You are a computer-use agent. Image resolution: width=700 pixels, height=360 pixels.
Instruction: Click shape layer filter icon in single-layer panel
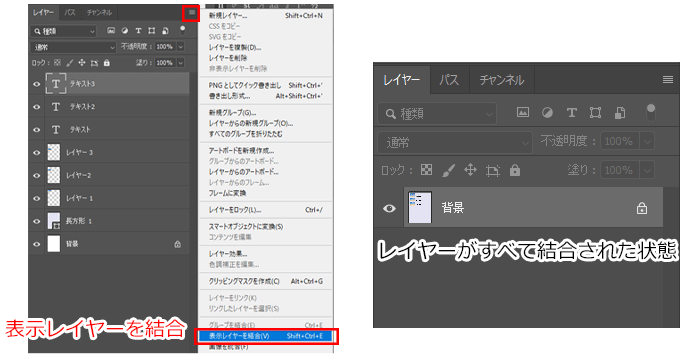[596, 113]
